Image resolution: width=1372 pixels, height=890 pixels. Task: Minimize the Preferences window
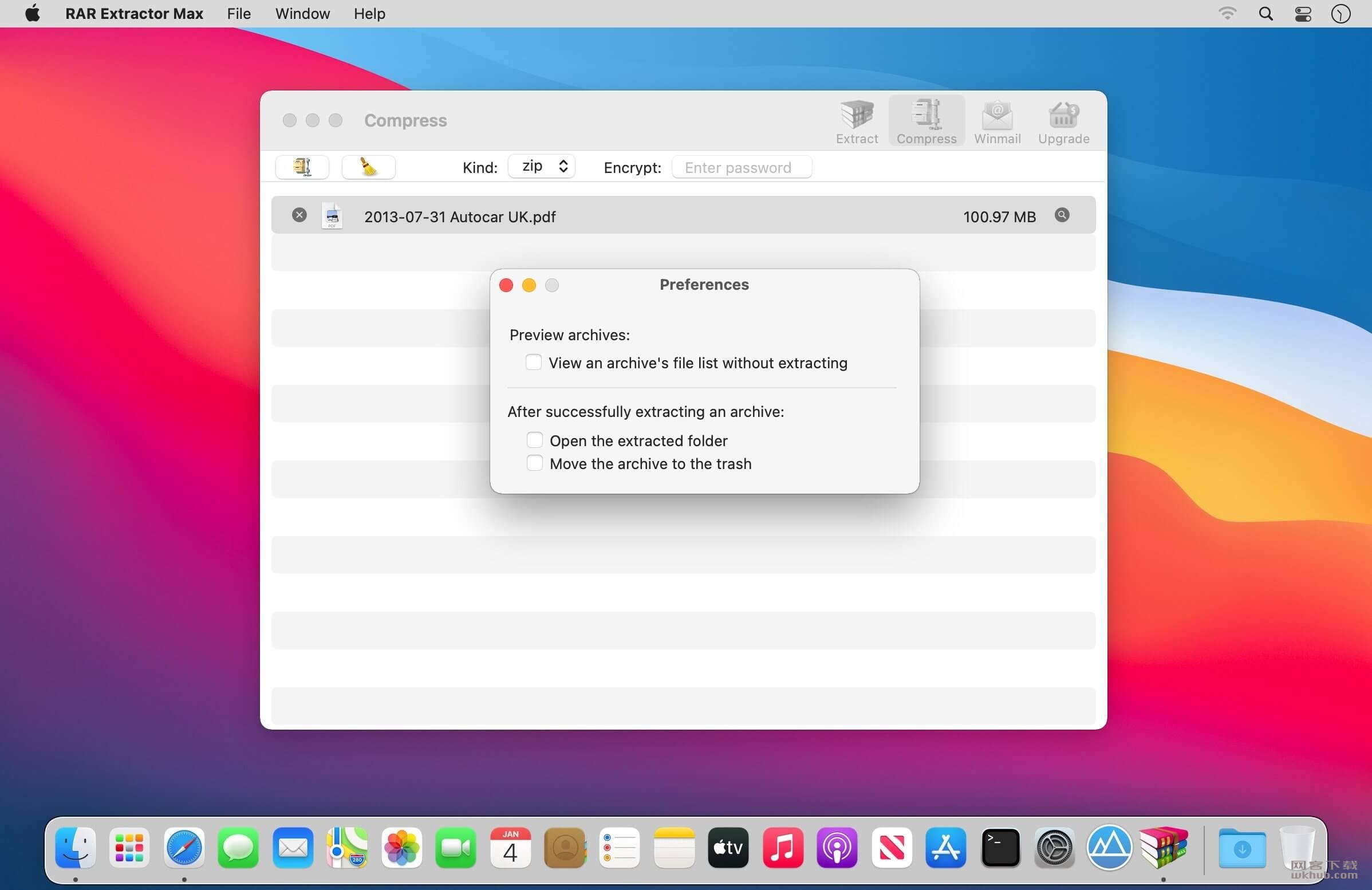(x=529, y=285)
